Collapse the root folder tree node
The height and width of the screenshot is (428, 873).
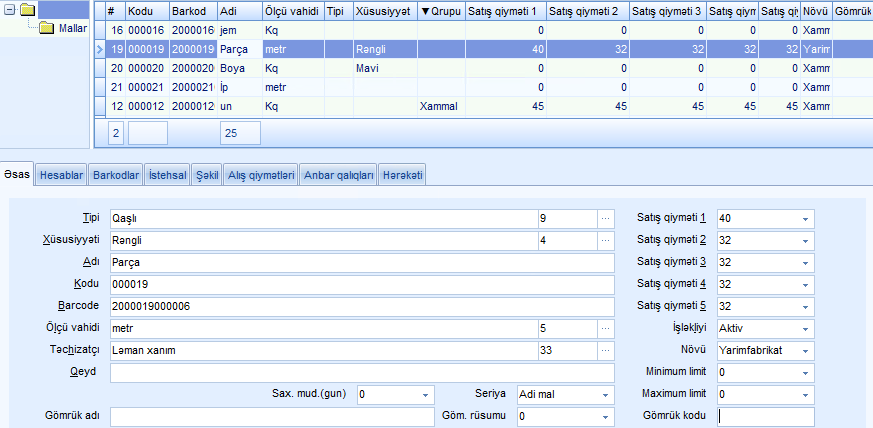[10, 10]
